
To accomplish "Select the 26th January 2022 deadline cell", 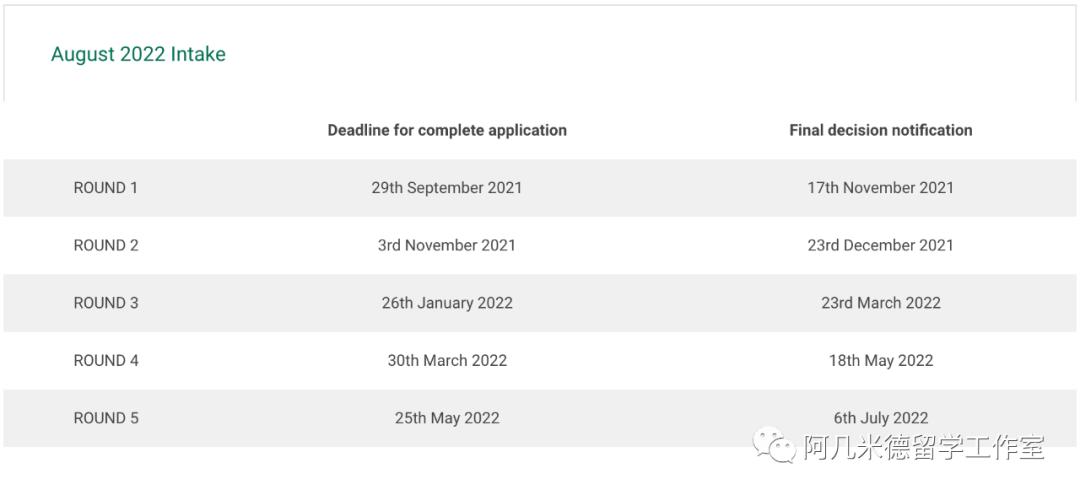I will click(447, 303).
